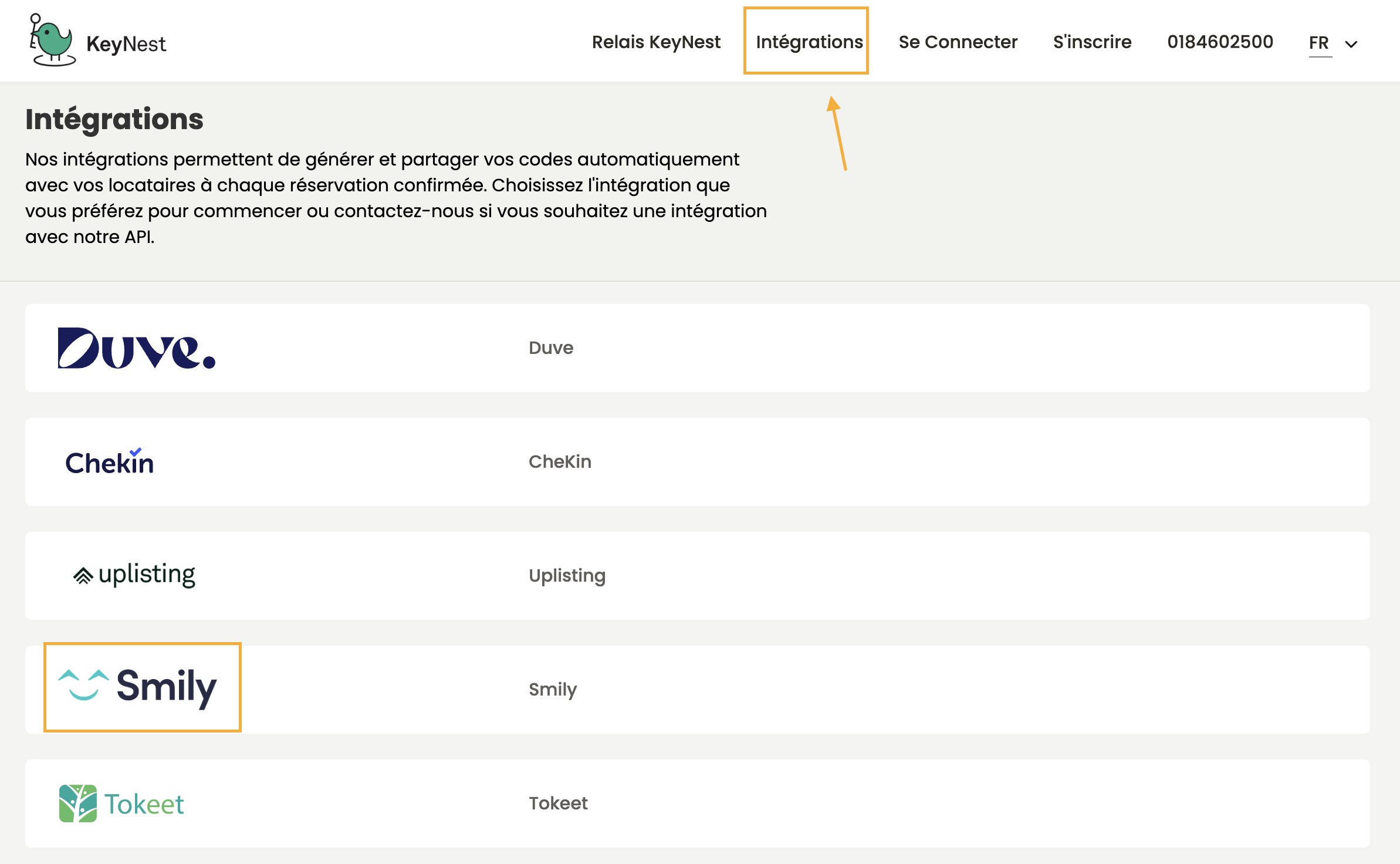Open the Intégrations menu item

click(x=810, y=42)
